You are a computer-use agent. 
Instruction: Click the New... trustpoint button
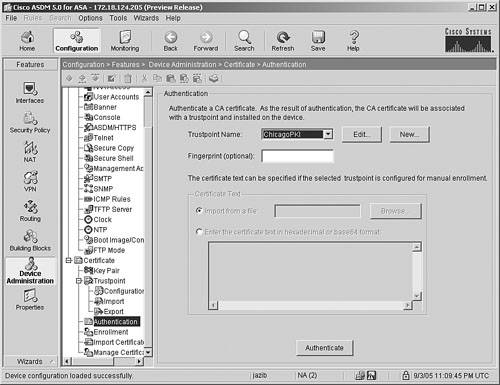pos(410,134)
